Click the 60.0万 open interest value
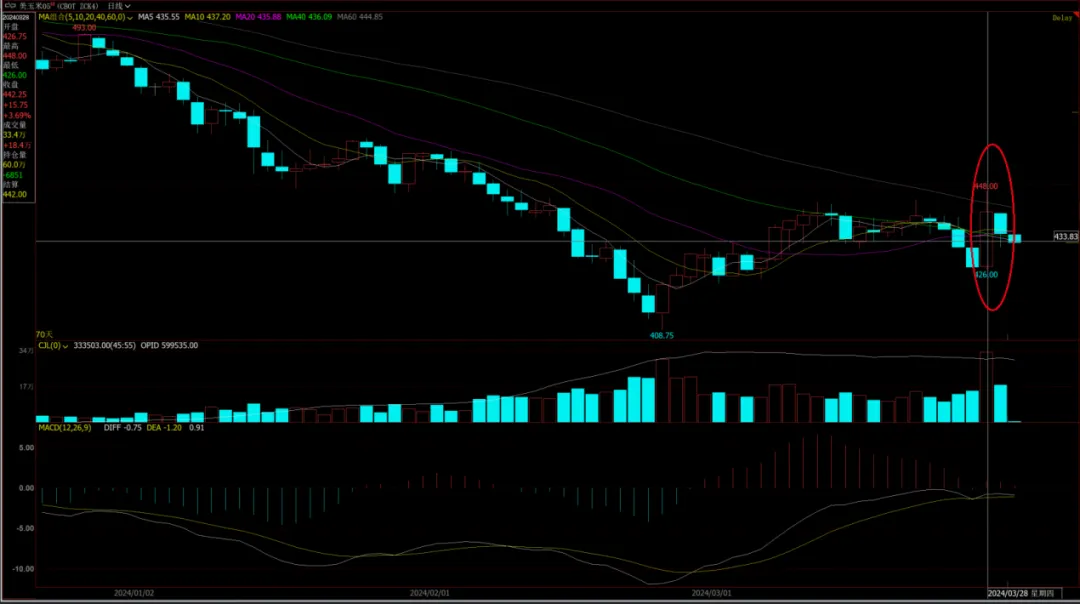Image resolution: width=1080 pixels, height=604 pixels. [x=14, y=165]
